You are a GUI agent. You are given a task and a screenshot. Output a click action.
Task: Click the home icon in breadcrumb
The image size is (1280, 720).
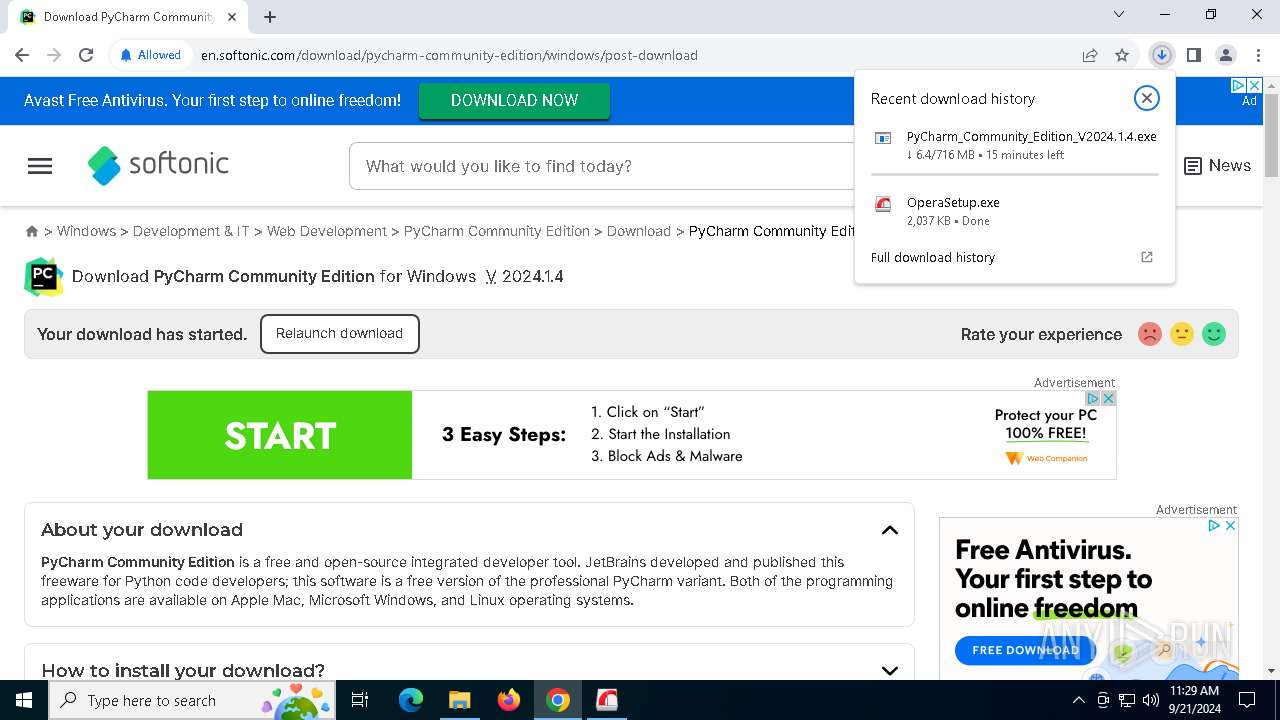(x=32, y=231)
